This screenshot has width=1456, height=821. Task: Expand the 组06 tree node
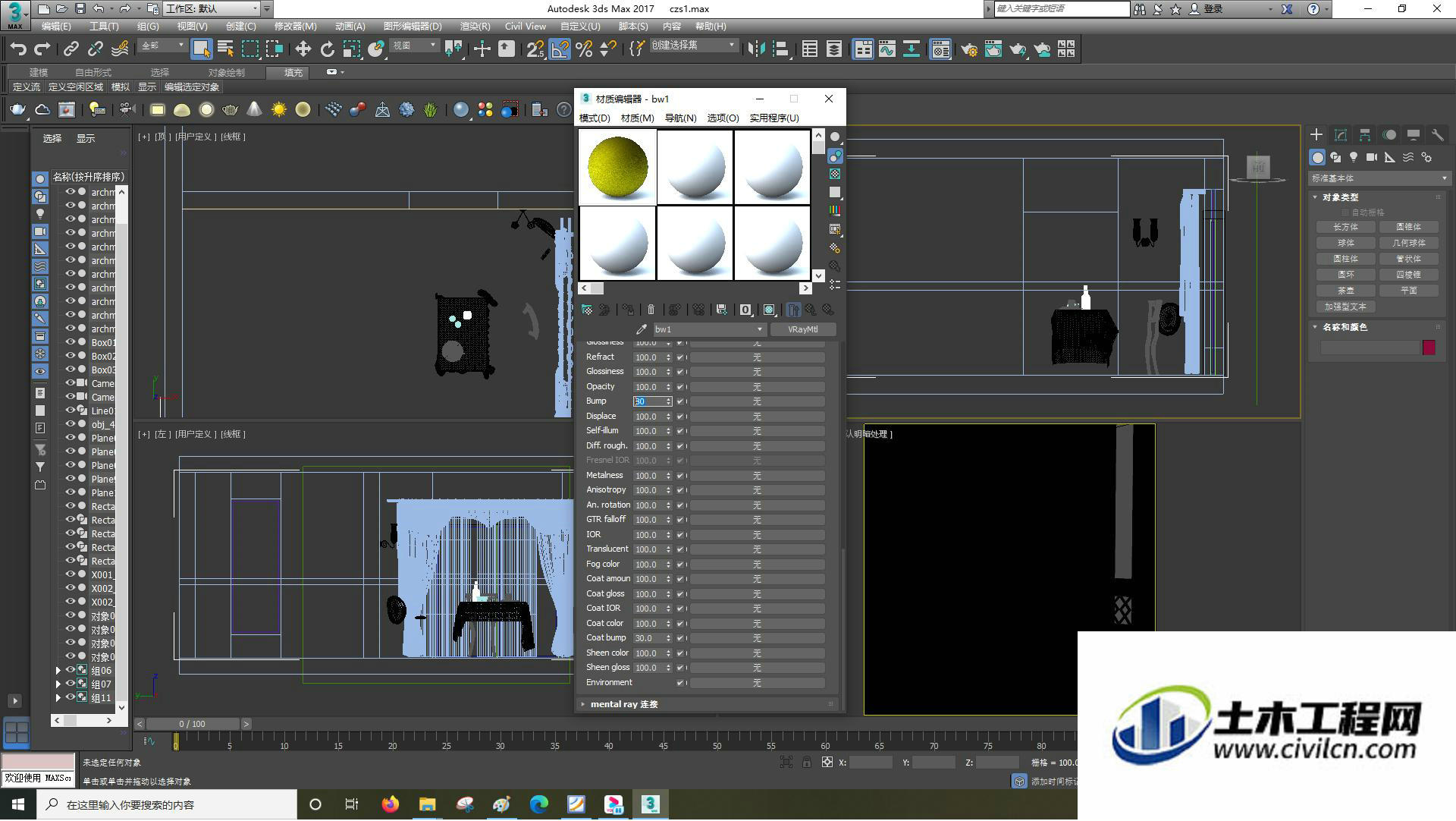(x=58, y=671)
